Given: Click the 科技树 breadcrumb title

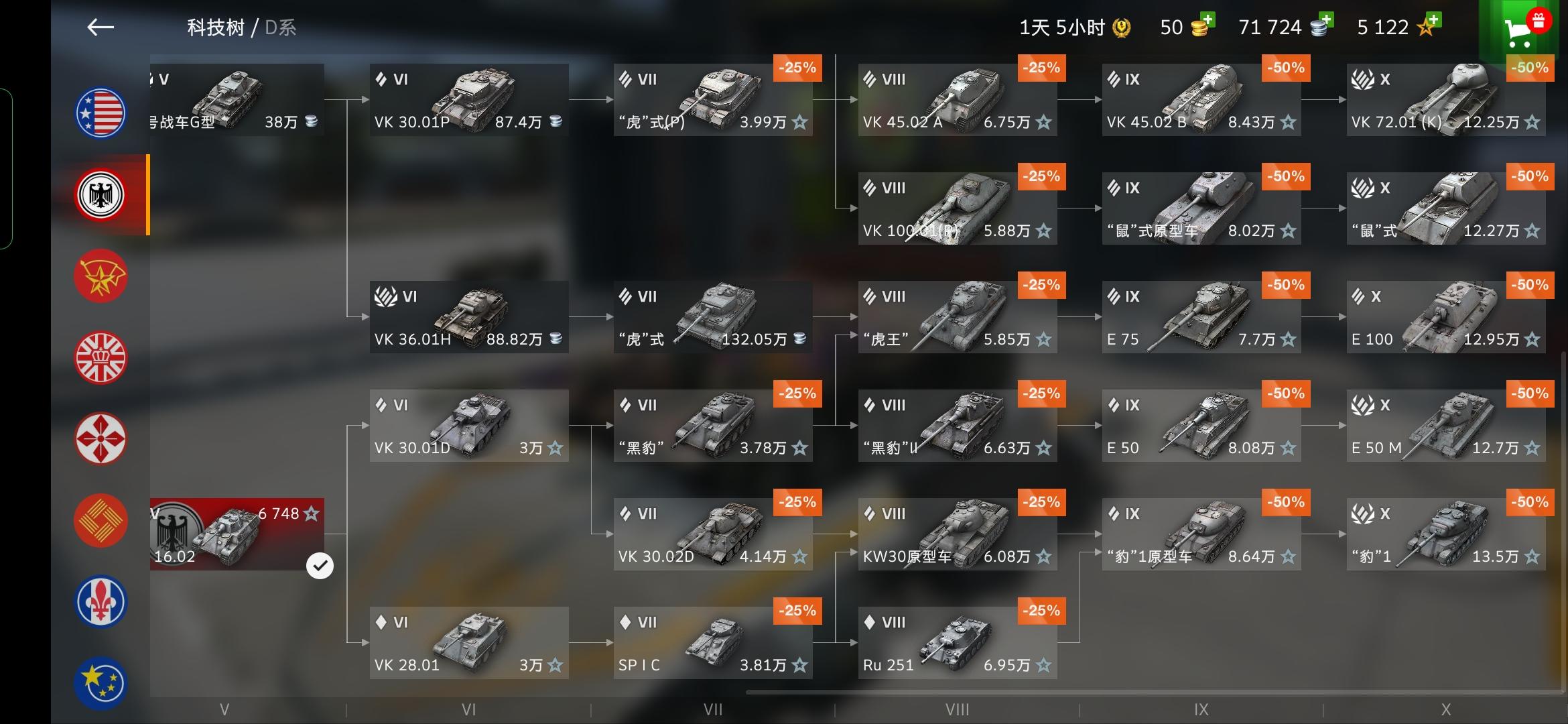Looking at the screenshot, I should (216, 27).
